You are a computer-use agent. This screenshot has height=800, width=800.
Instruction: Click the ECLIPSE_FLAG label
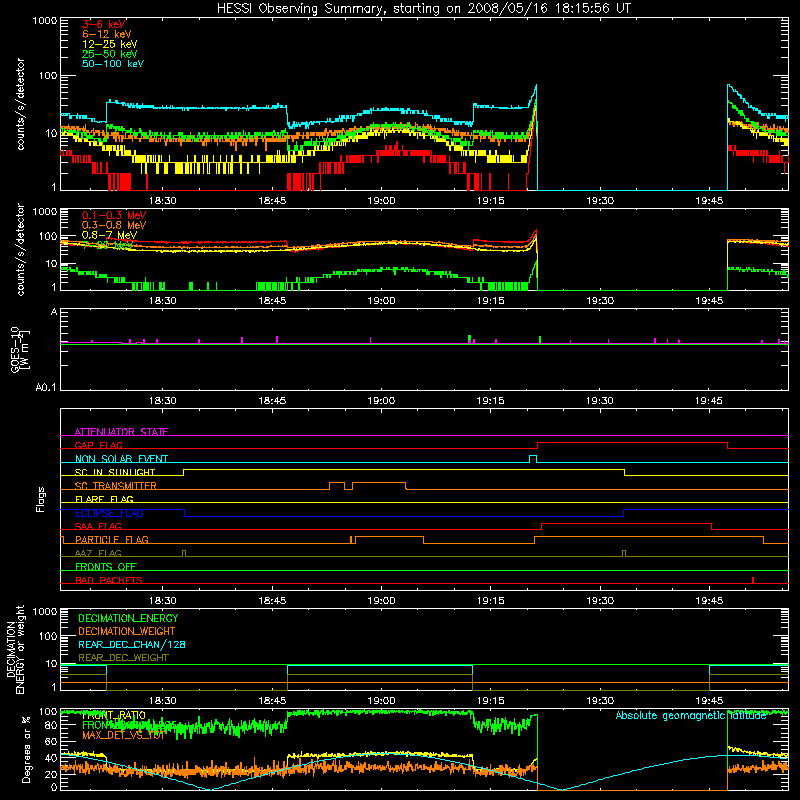[x=109, y=513]
